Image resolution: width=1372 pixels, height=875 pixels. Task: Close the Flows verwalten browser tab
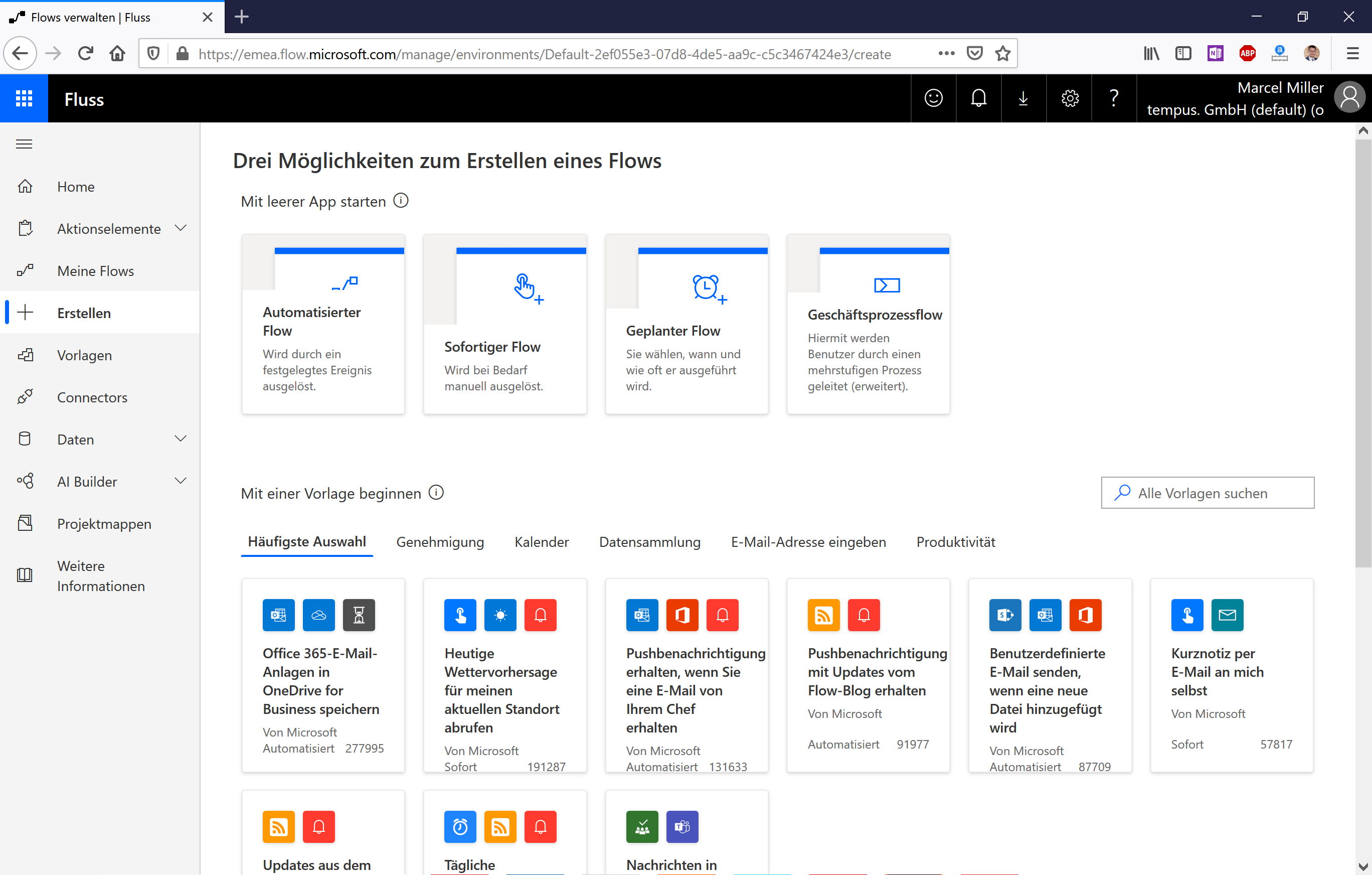(x=208, y=17)
